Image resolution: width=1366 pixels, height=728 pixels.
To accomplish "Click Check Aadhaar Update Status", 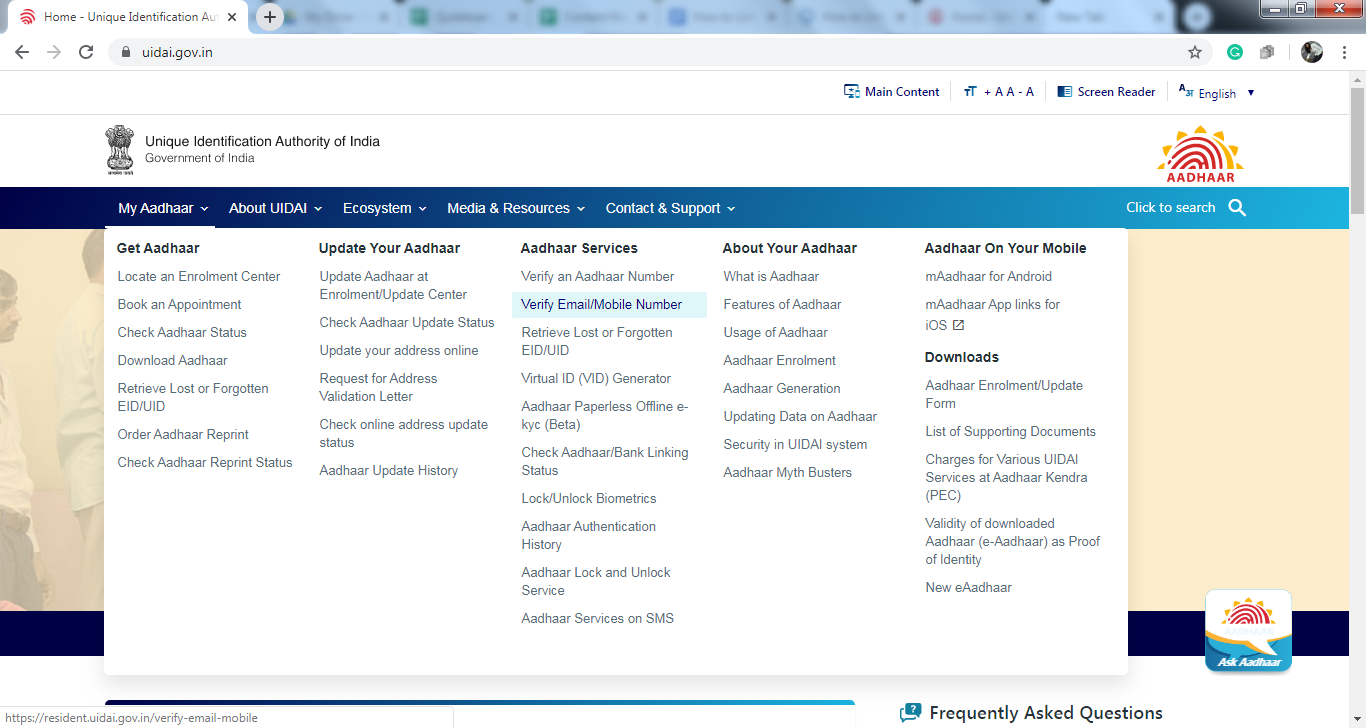I will click(407, 323).
